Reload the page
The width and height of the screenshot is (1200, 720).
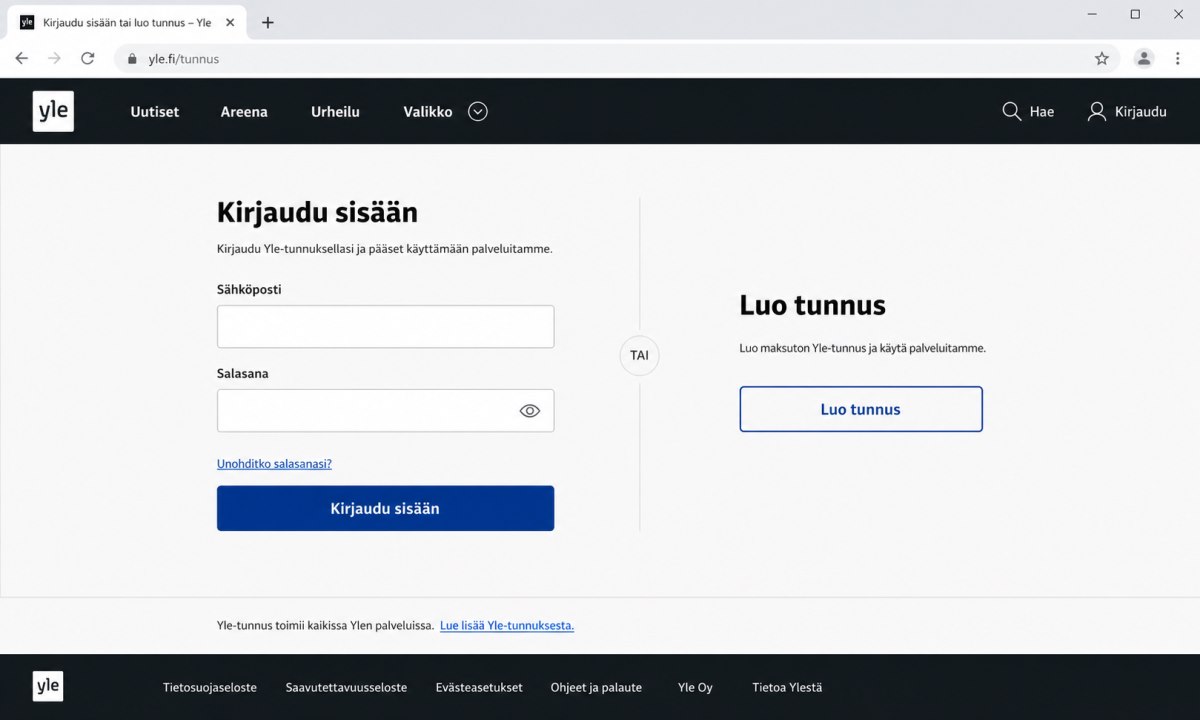(87, 58)
